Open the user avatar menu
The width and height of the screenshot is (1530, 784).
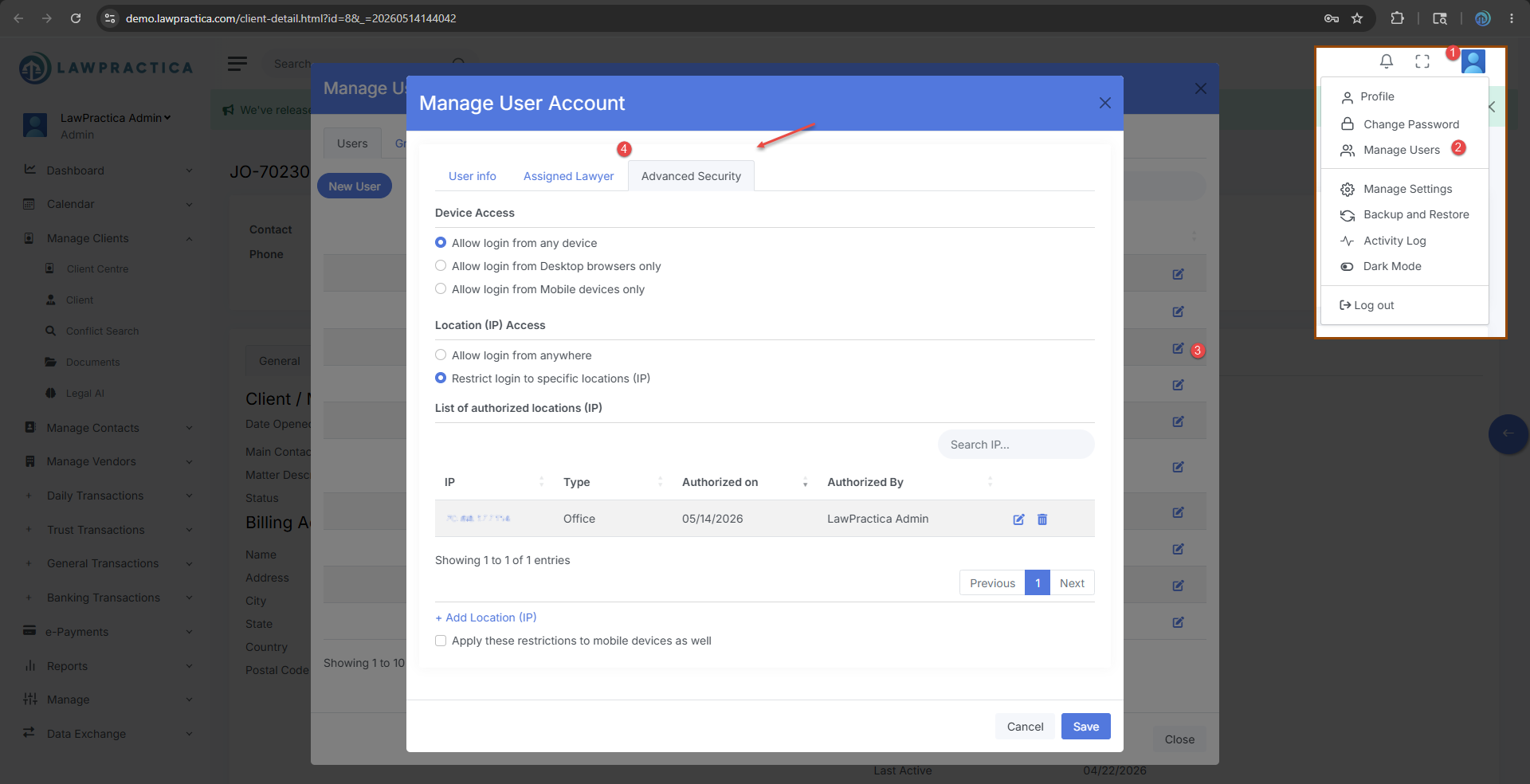point(1473,61)
